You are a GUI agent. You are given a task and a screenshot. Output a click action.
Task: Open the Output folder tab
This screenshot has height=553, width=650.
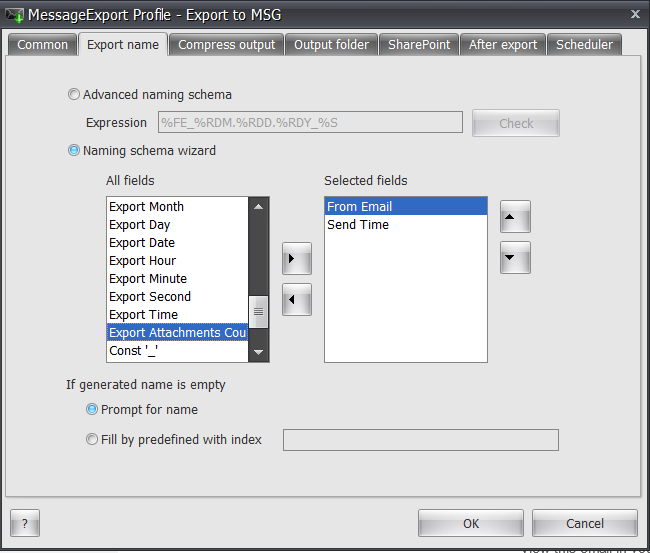pos(331,45)
